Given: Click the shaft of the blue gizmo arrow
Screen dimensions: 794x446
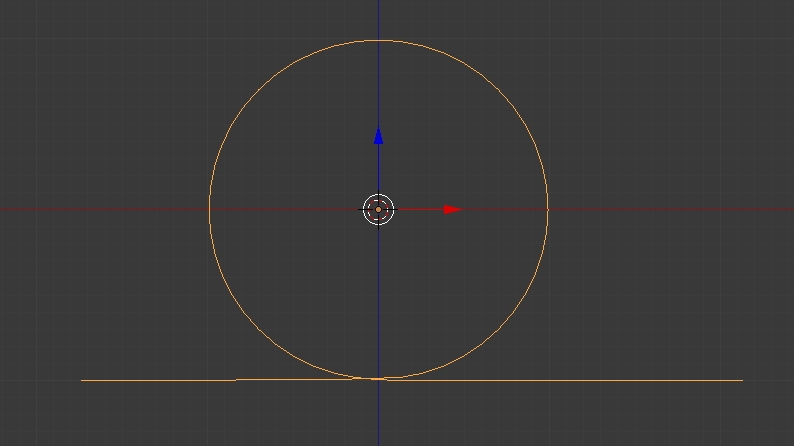Looking at the screenshot, I should [378, 170].
